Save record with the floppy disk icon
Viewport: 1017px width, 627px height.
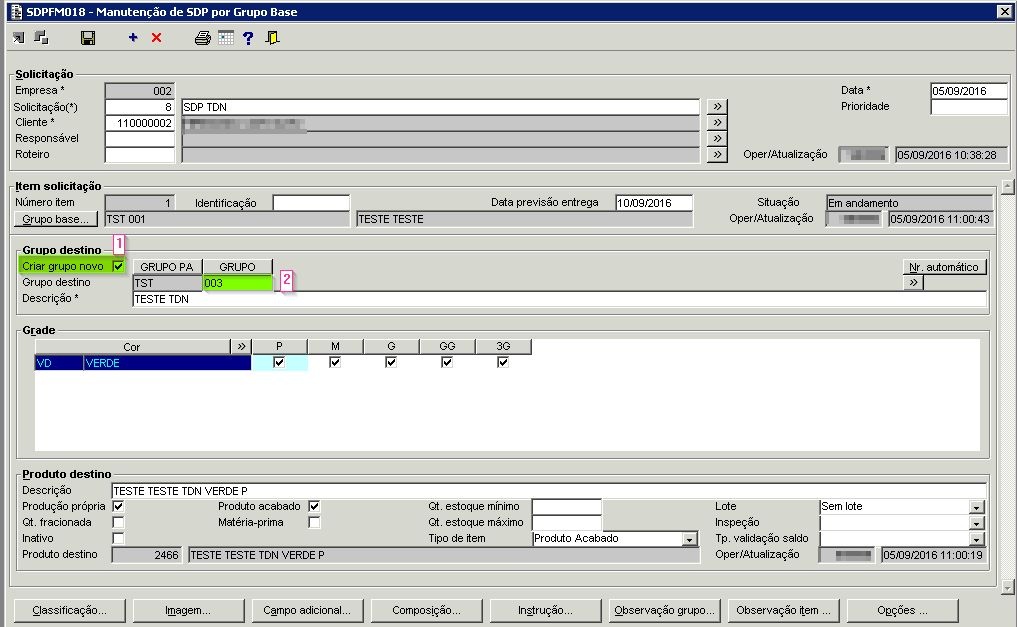[x=88, y=38]
